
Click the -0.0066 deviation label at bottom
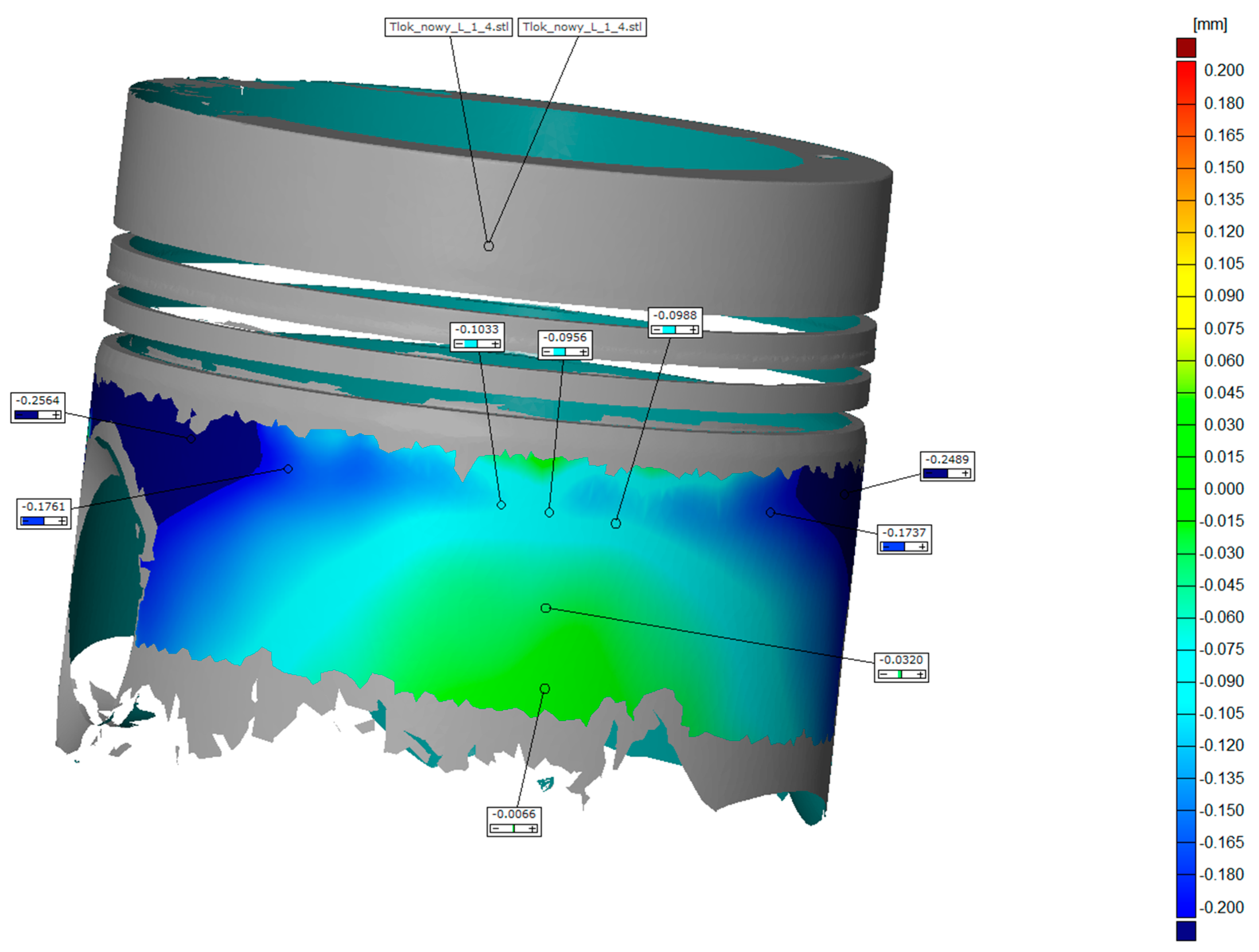[513, 814]
